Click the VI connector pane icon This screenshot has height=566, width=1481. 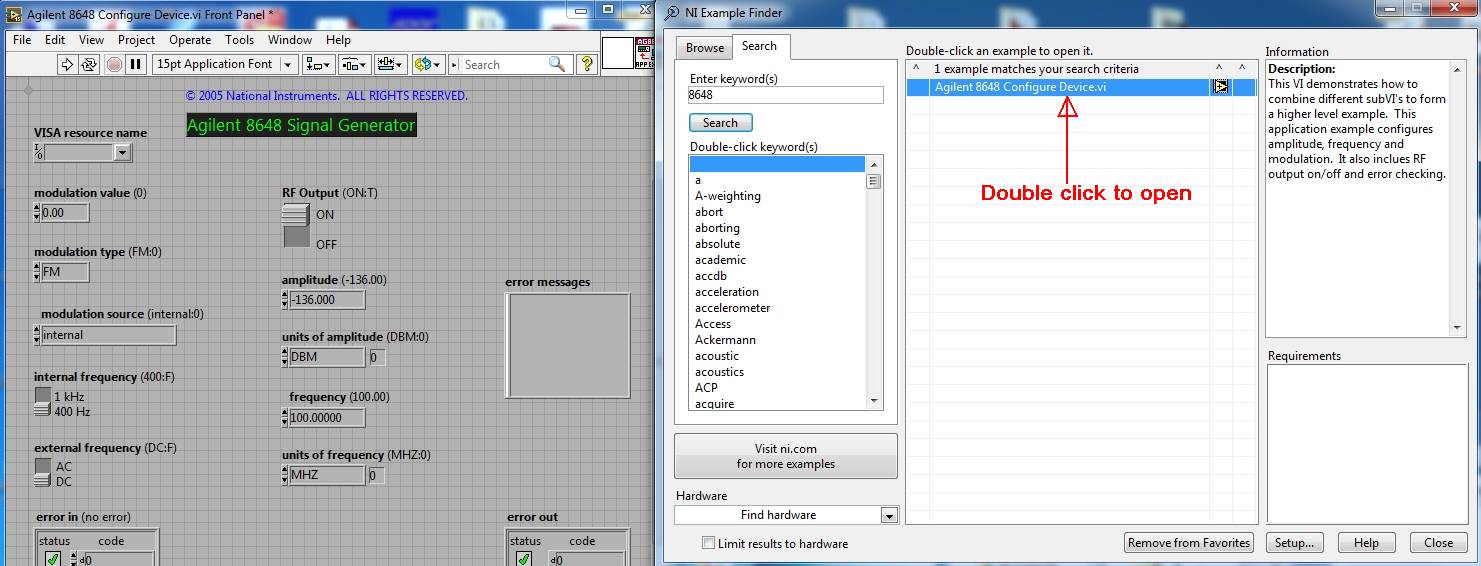coord(616,54)
